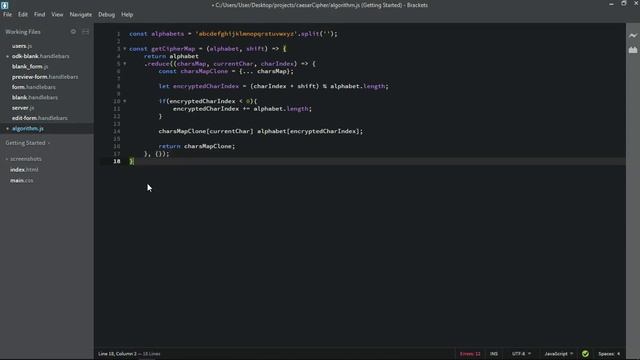Click the indent size number in status bar

[618, 353]
